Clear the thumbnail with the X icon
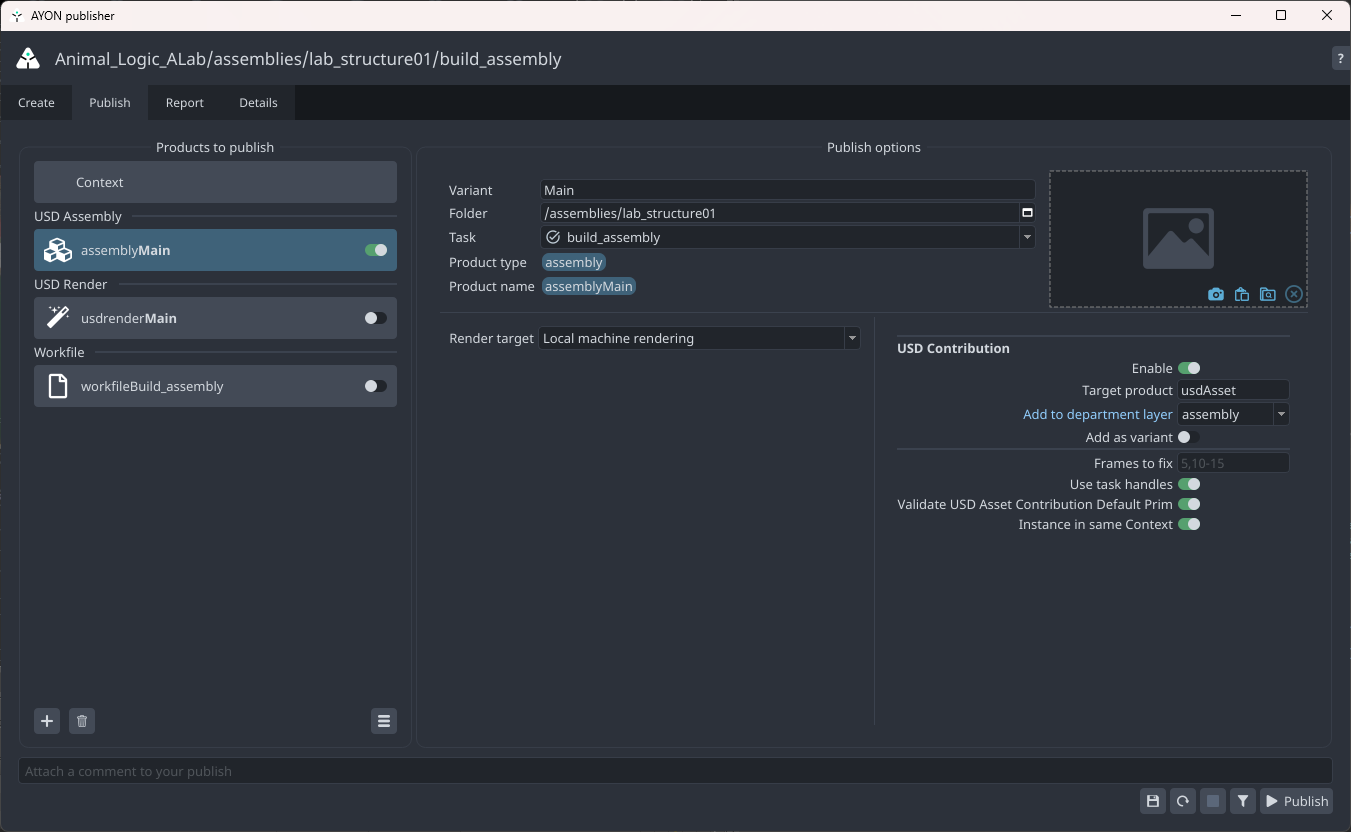 click(1294, 294)
